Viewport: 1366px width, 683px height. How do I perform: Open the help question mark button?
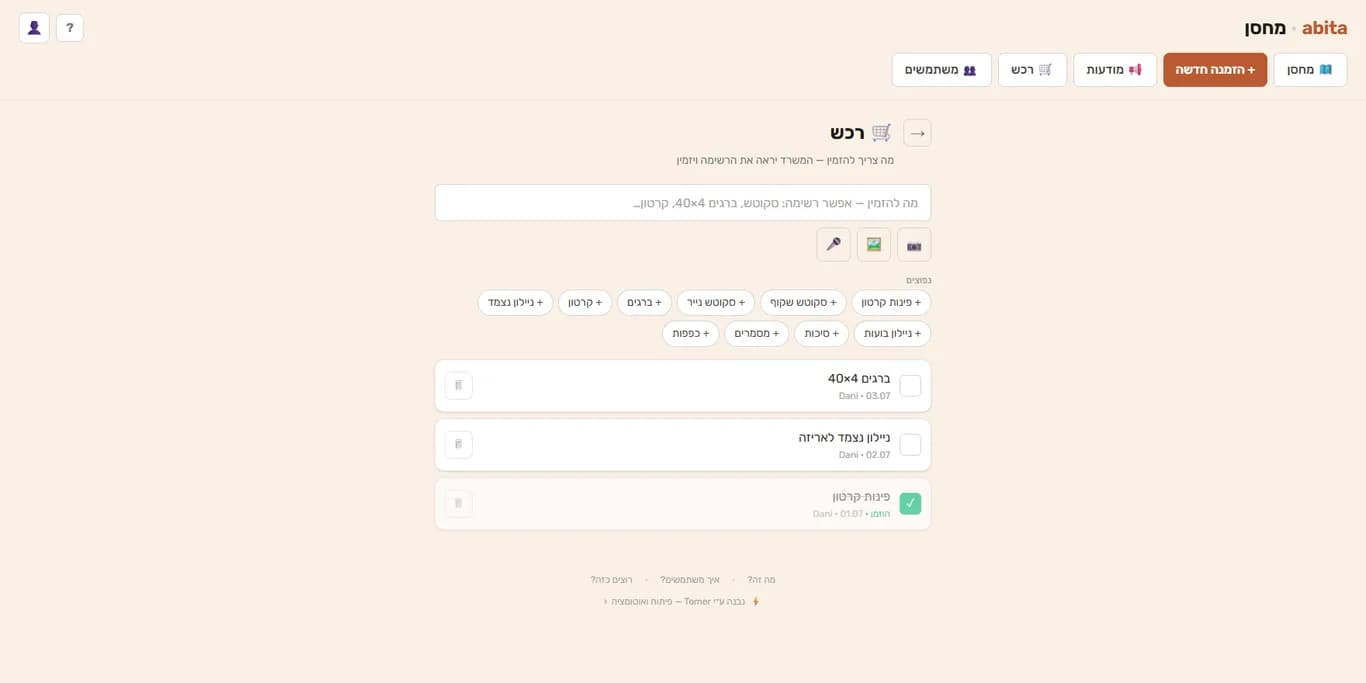click(70, 28)
